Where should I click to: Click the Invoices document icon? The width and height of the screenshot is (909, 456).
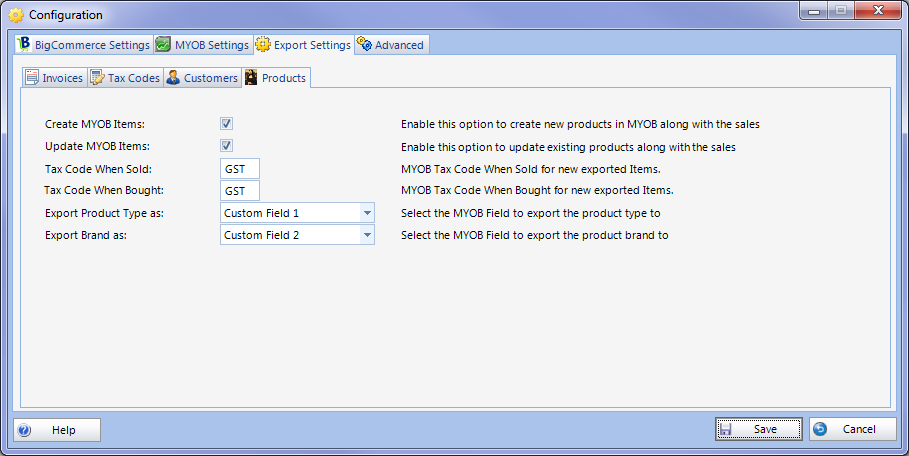(x=32, y=78)
